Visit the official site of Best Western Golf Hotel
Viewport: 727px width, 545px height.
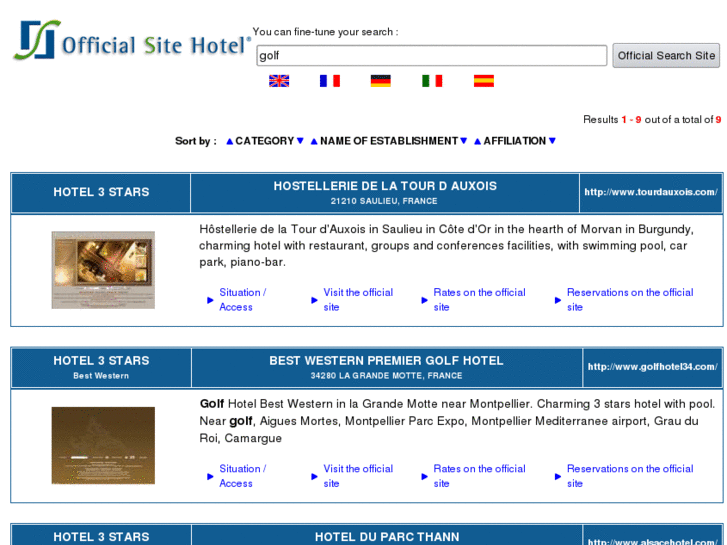[x=358, y=476]
